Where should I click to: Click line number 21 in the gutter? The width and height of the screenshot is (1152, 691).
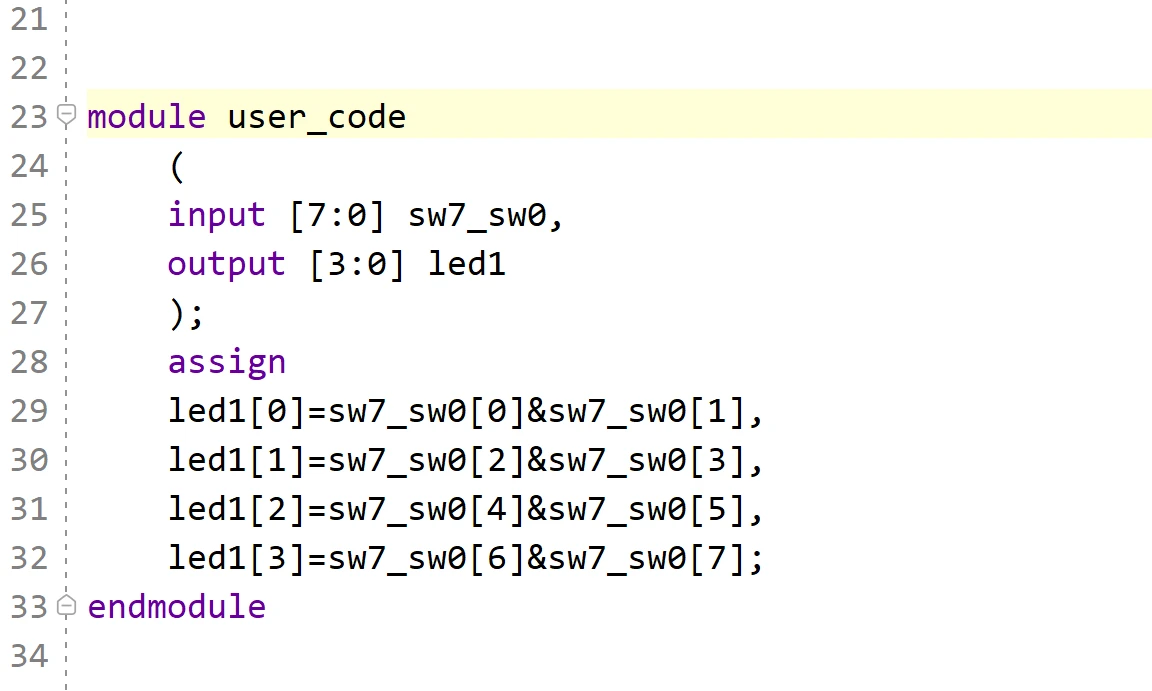pyautogui.click(x=29, y=19)
